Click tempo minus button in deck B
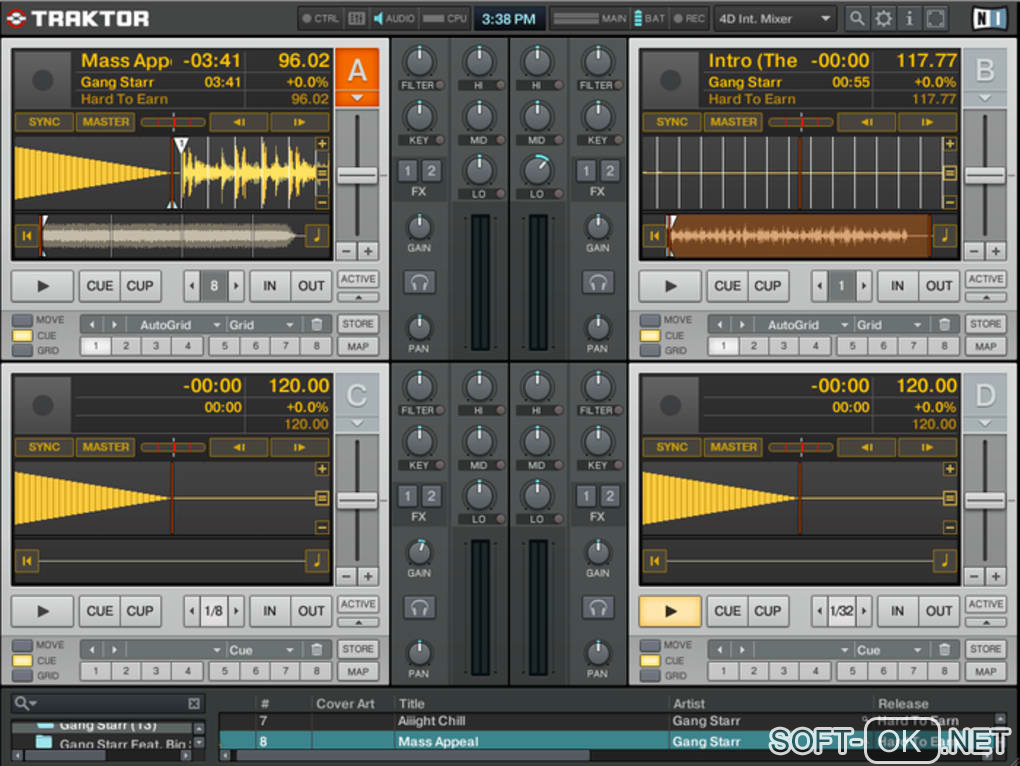1020x766 pixels. [x=974, y=251]
